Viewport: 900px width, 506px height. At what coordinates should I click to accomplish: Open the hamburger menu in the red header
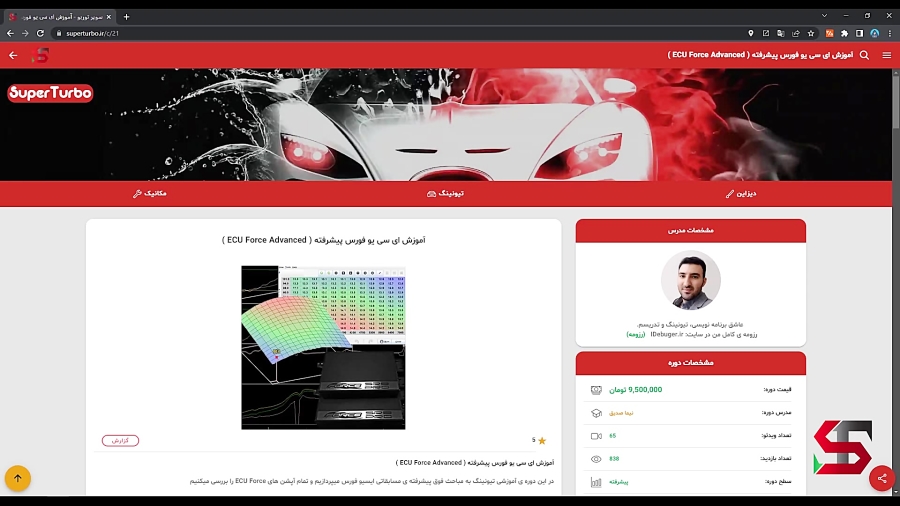click(886, 55)
